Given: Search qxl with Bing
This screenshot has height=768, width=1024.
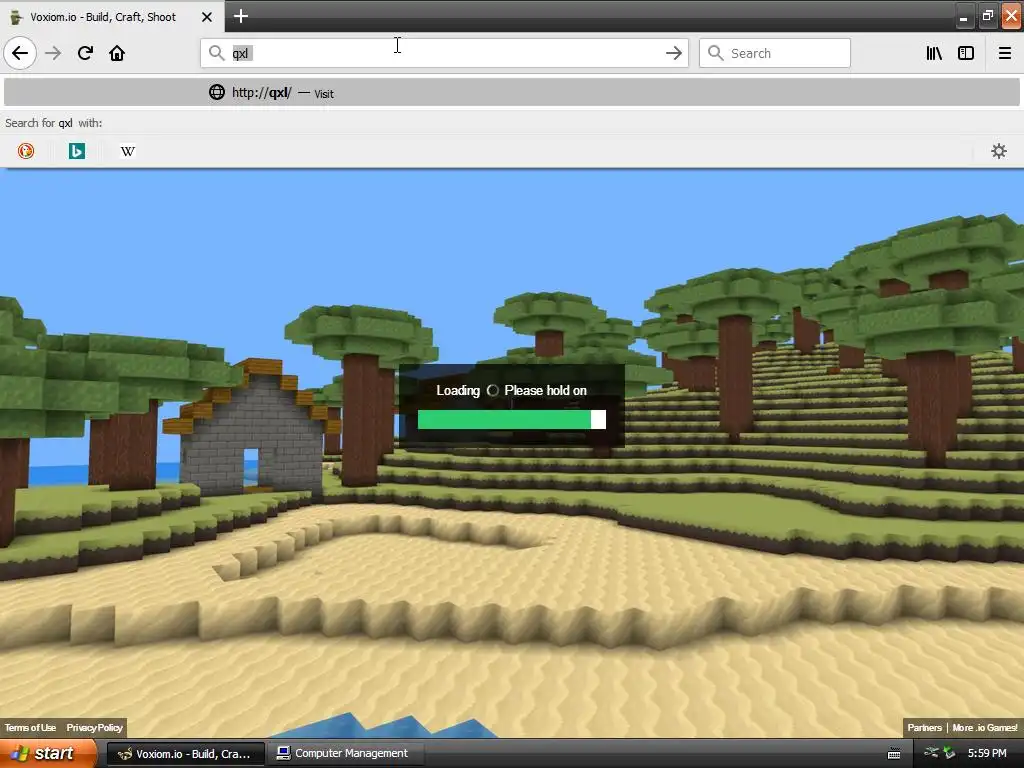Looking at the screenshot, I should click(x=76, y=151).
